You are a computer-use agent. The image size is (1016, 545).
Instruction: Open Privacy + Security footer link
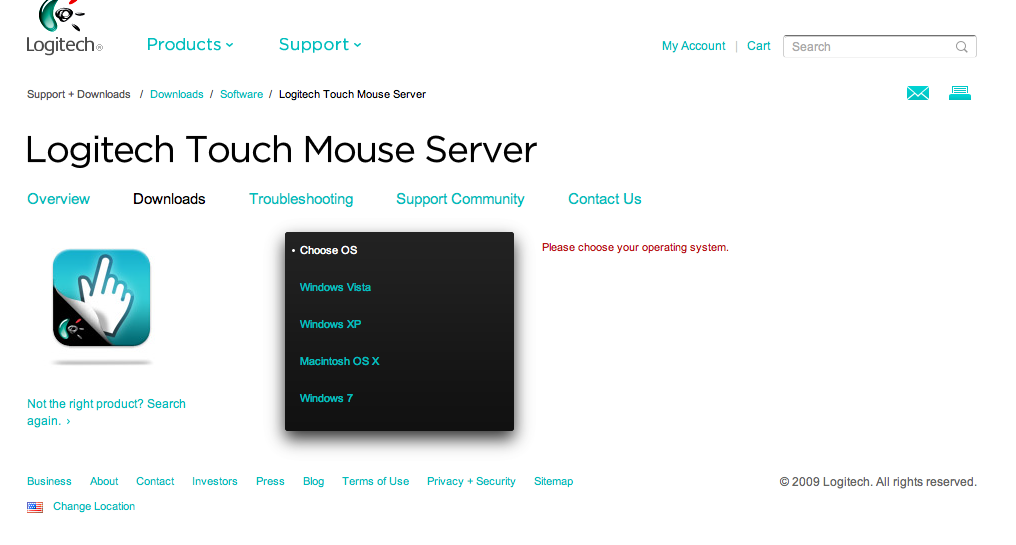(x=471, y=481)
